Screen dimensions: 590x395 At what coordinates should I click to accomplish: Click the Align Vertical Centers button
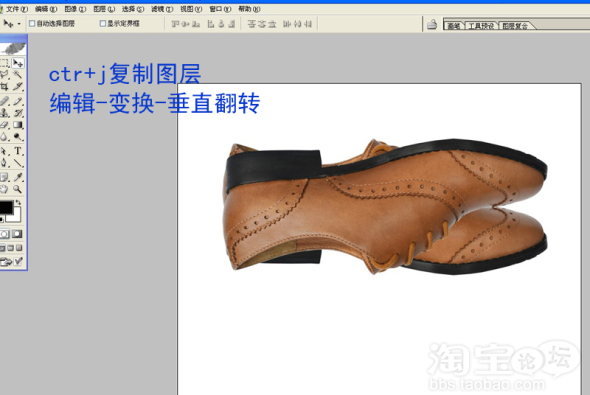tap(186, 24)
